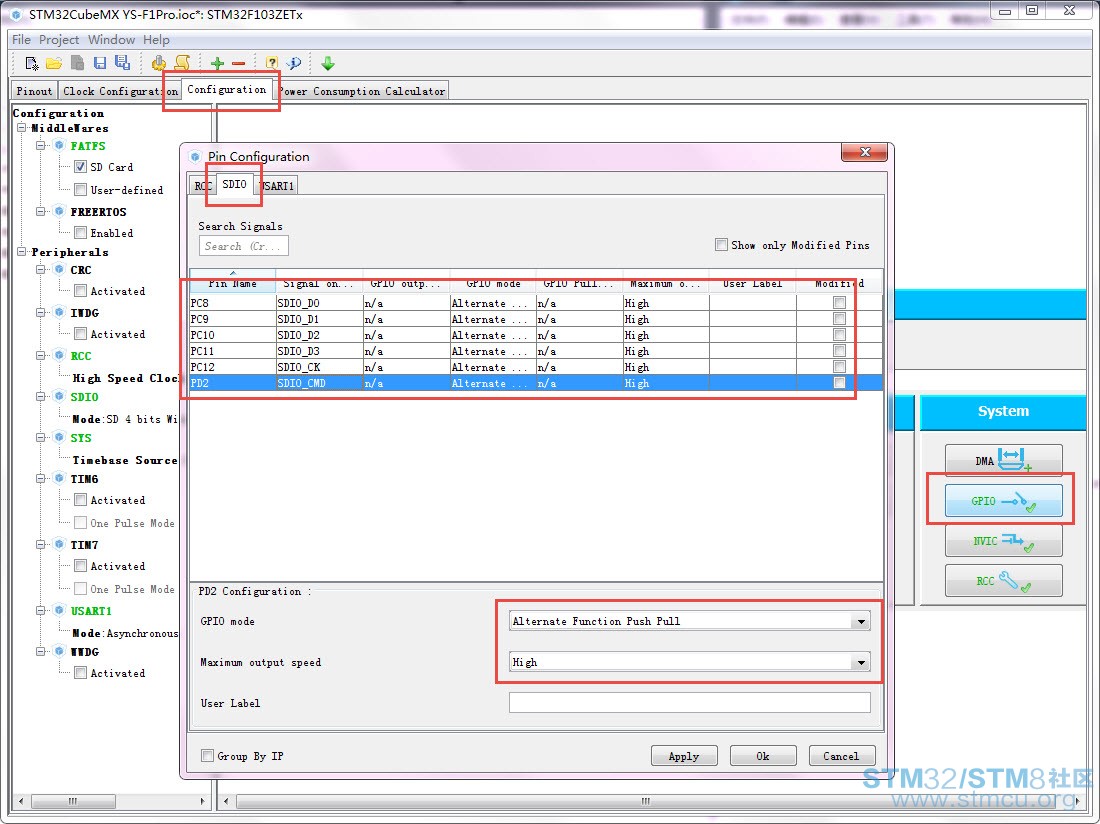Click the green plus toolbar icon

pyautogui.click(x=217, y=64)
